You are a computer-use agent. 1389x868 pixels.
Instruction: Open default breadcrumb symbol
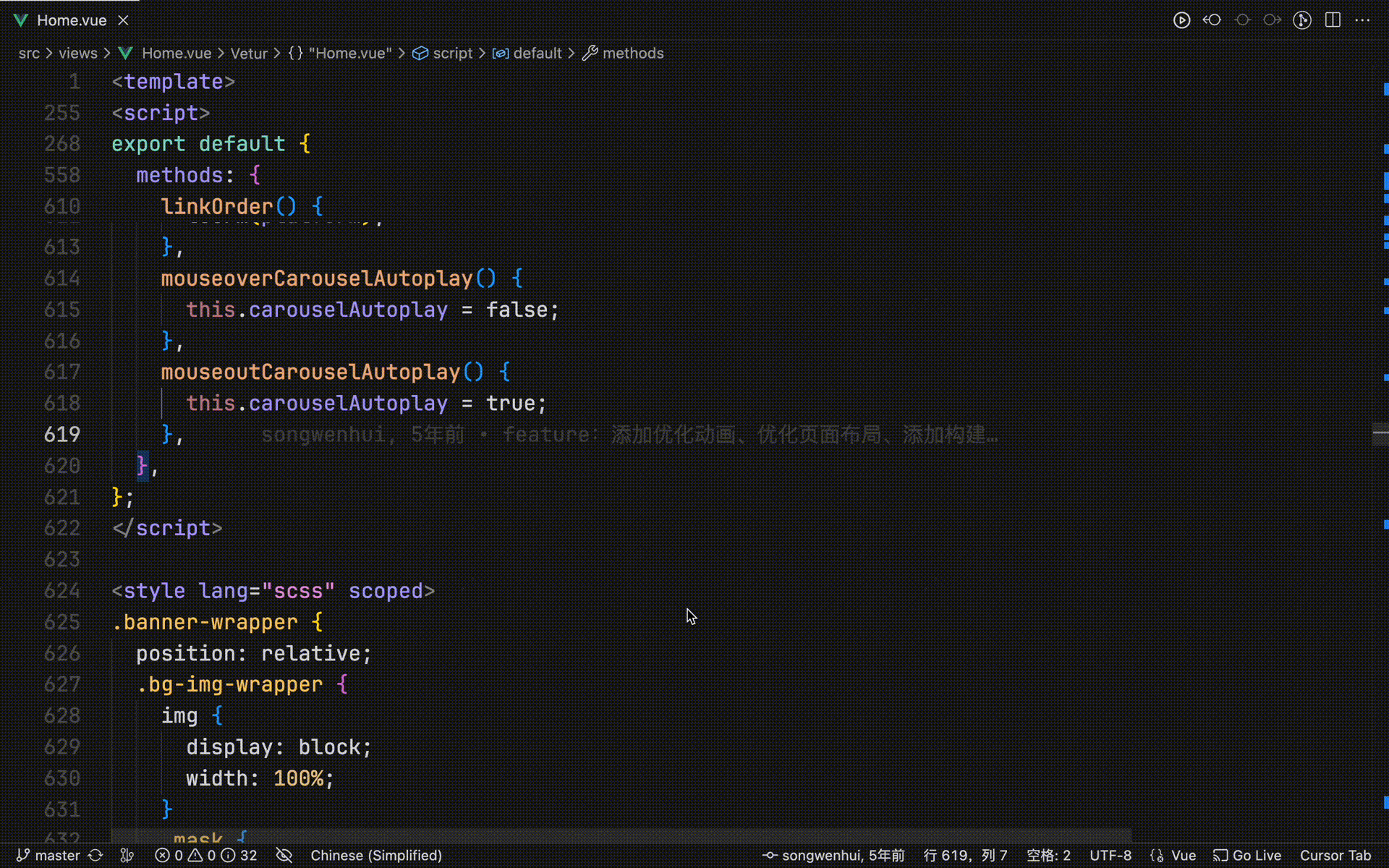(527, 54)
